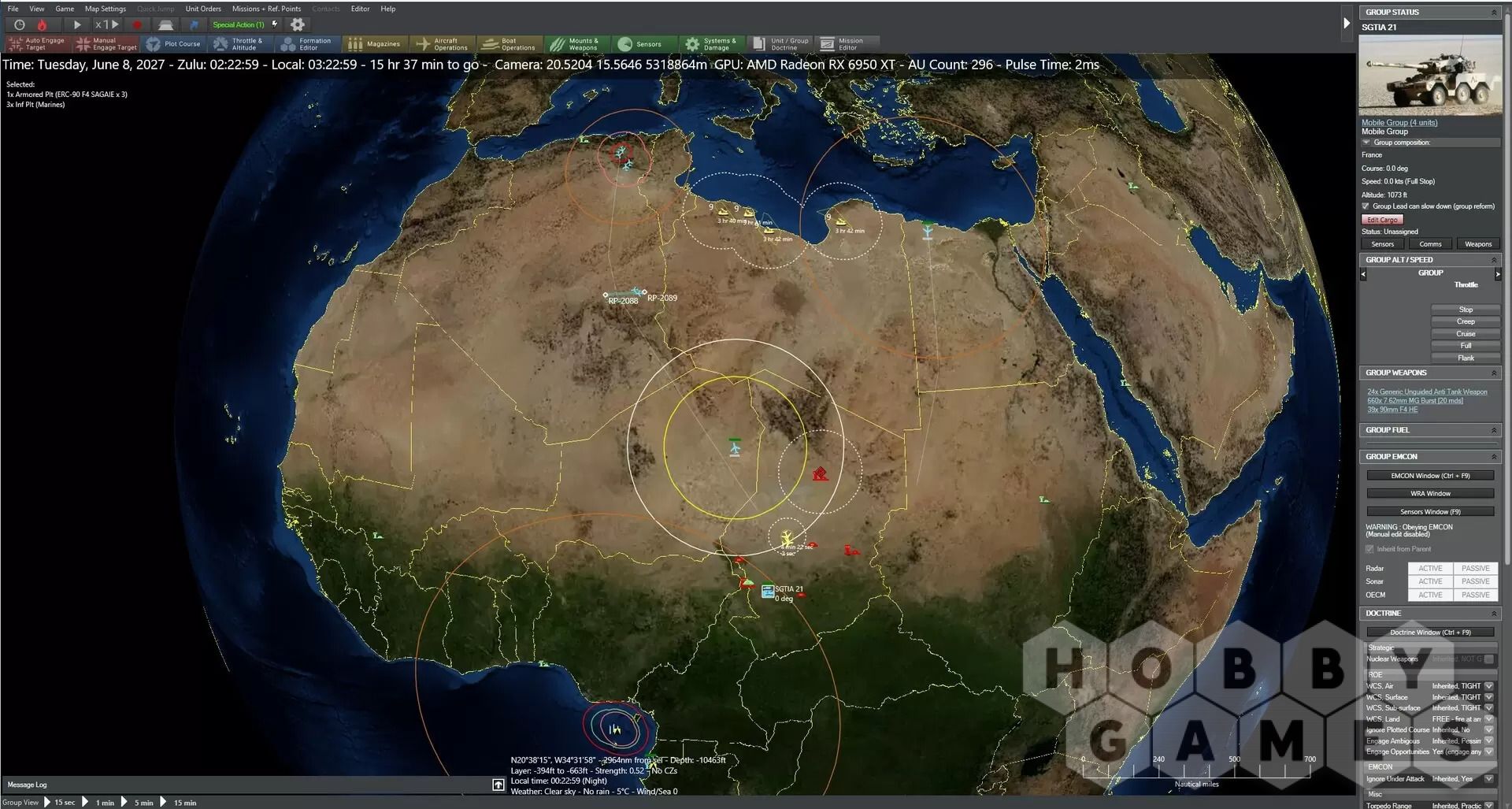
Task: Select Auto Engage Target
Action: click(x=37, y=44)
